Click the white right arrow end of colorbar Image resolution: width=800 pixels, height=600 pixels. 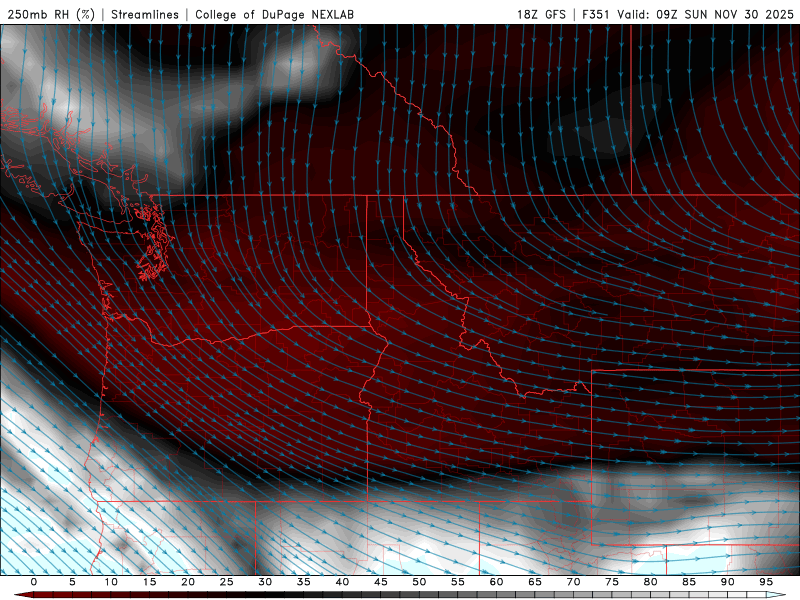click(x=776, y=595)
